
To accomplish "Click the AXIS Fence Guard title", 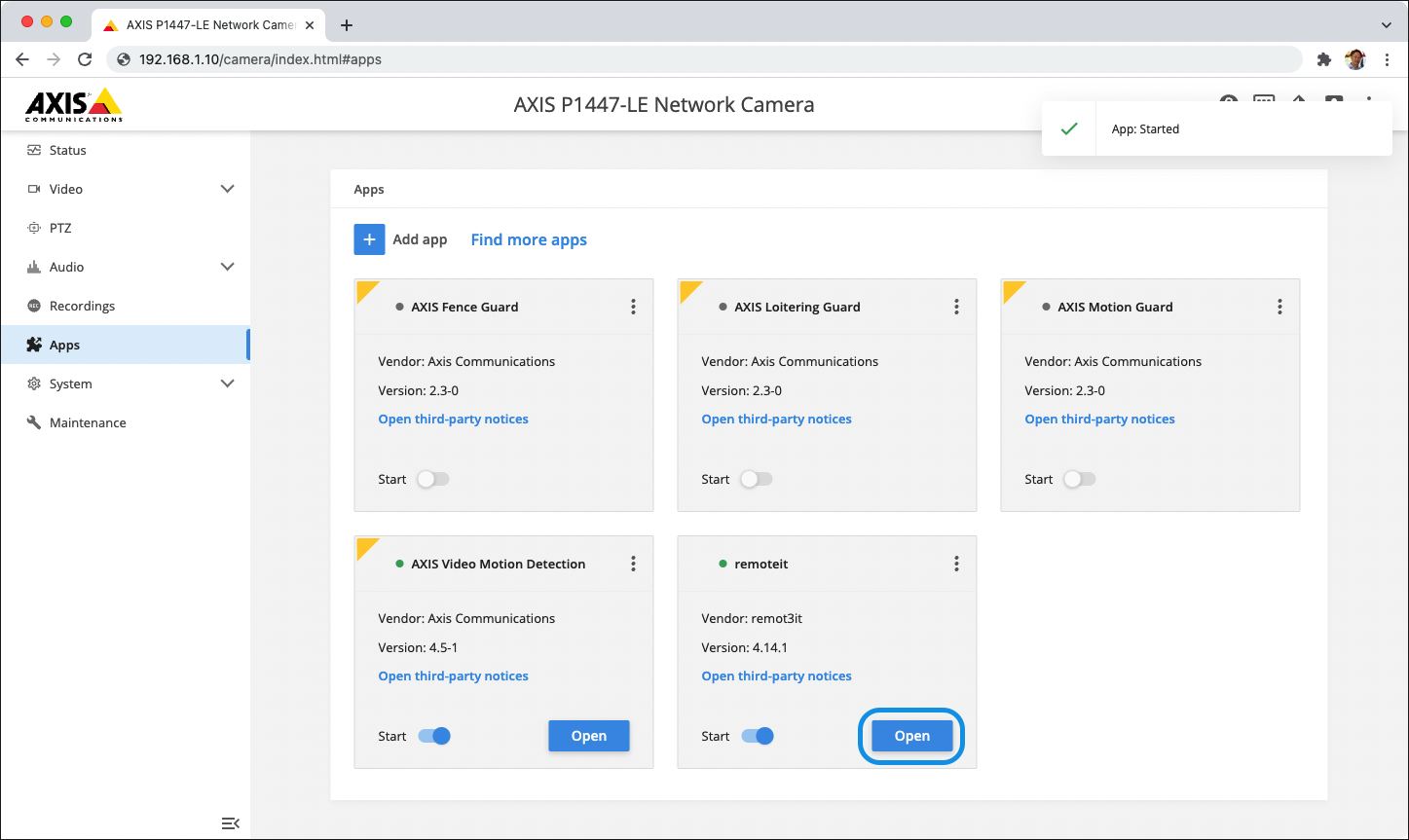I will 464,307.
